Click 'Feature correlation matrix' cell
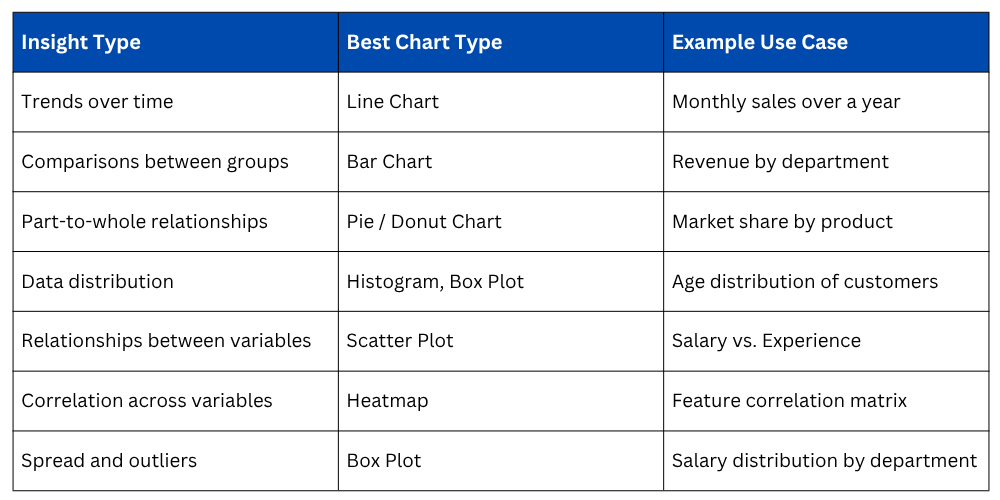 click(x=789, y=401)
